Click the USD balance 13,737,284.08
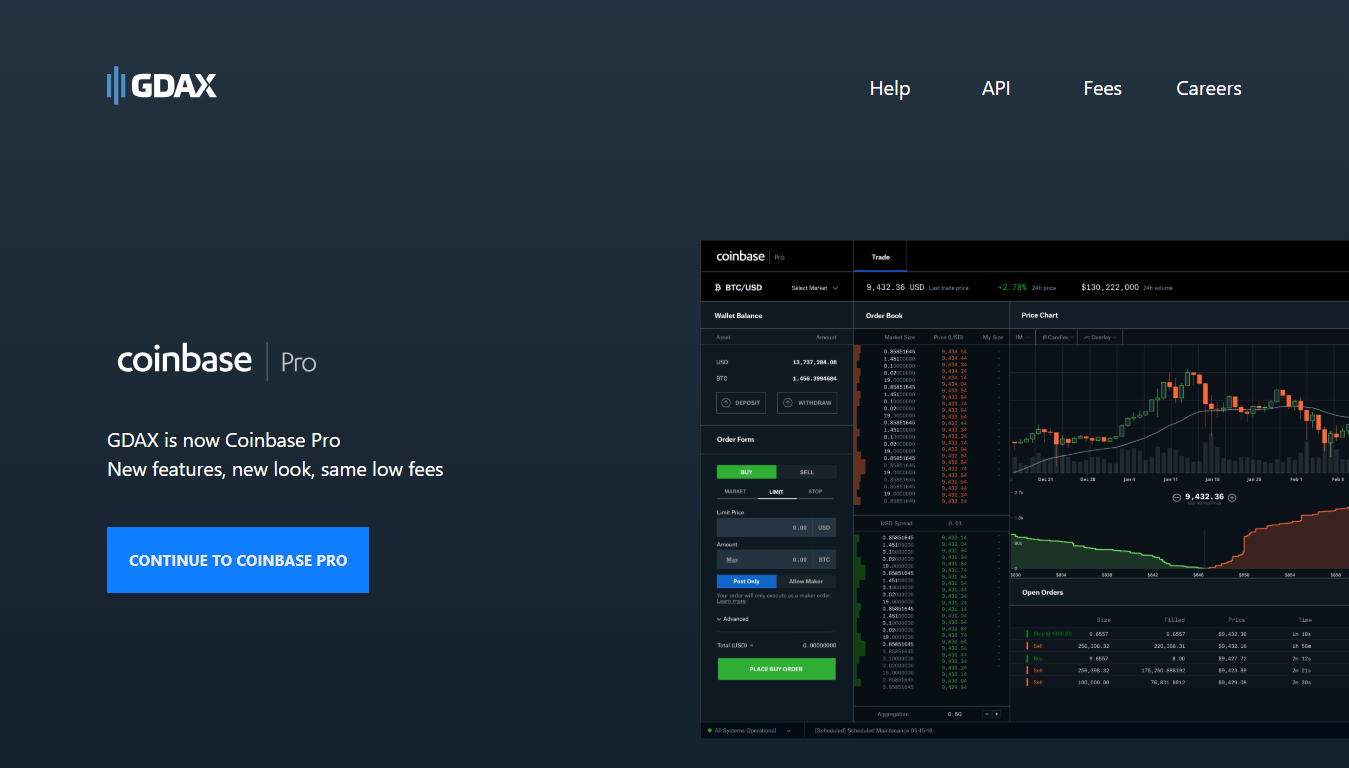The width and height of the screenshot is (1349, 768). pyautogui.click(x=814, y=362)
